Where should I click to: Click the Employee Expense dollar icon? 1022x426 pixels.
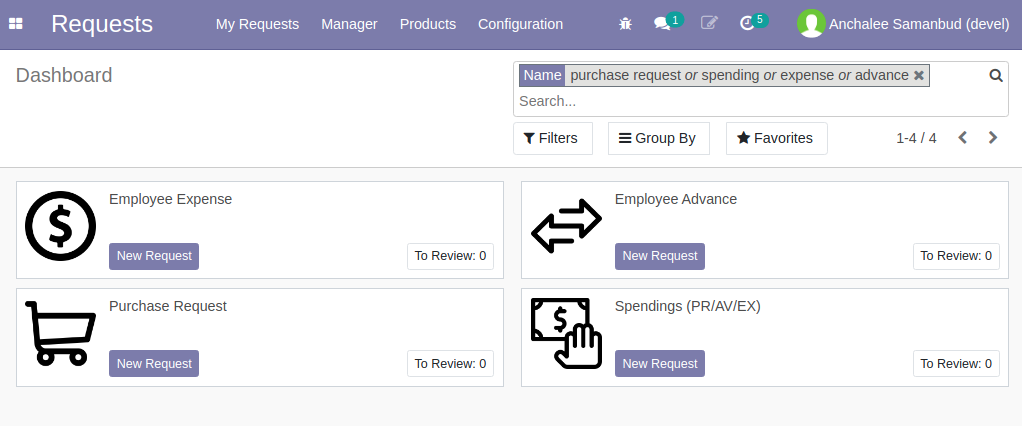pos(60,225)
